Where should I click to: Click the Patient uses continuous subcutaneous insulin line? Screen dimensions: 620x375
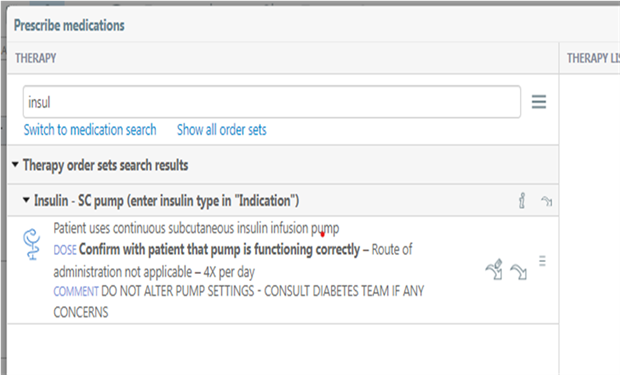pyautogui.click(x=196, y=228)
